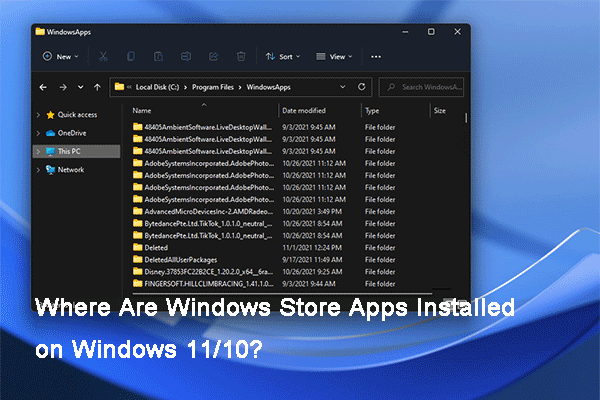This screenshot has width=600, height=400.
Task: Select AdvancedMicroDevicesInc-2.AMDRadeo folder
Action: click(x=209, y=212)
